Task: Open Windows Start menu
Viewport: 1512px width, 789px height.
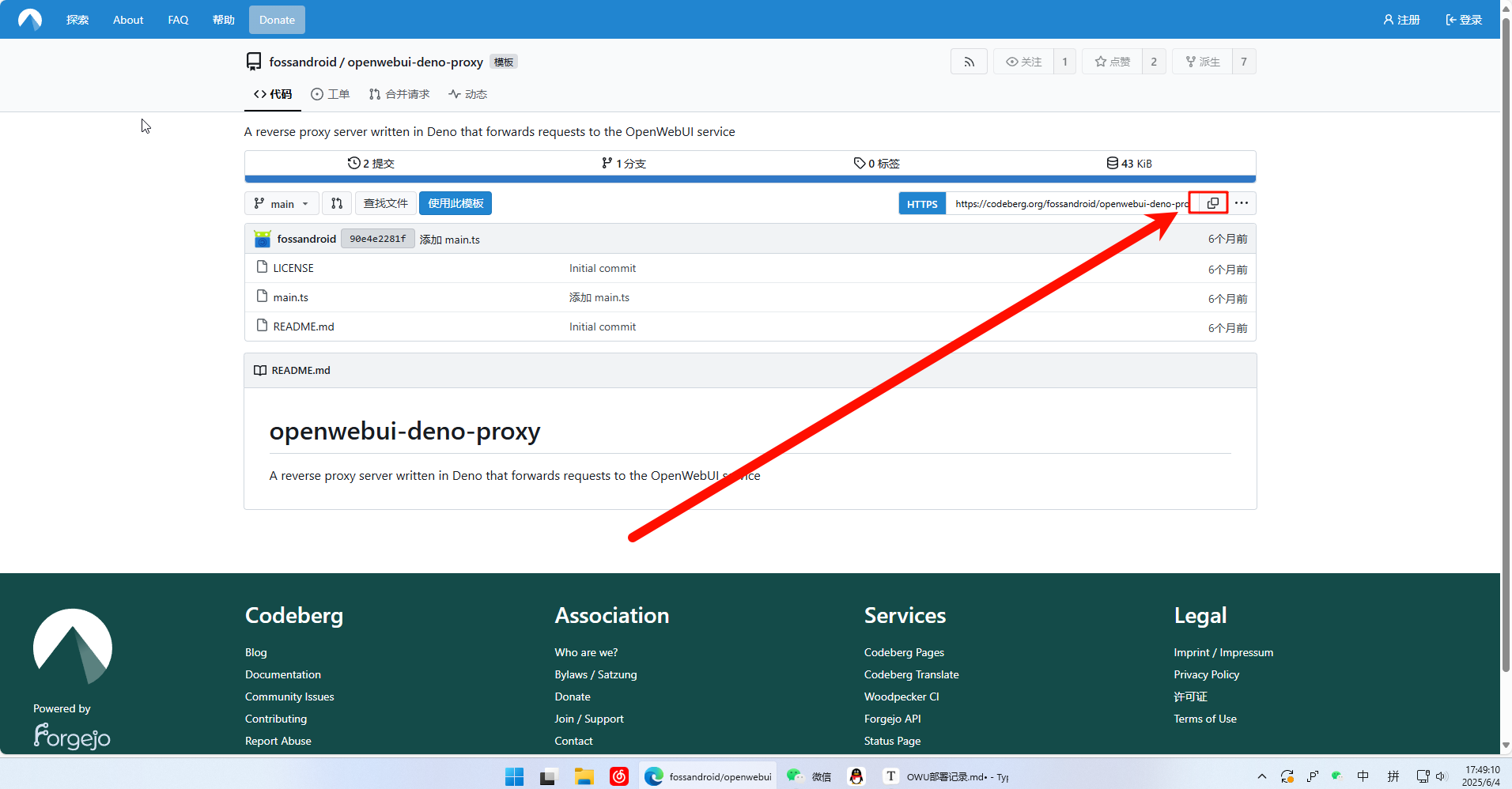Action: [515, 776]
